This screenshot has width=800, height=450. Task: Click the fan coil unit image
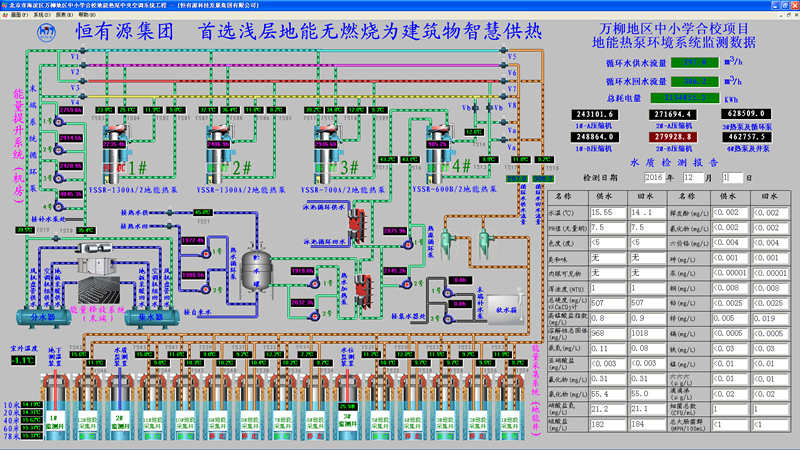pos(96,248)
